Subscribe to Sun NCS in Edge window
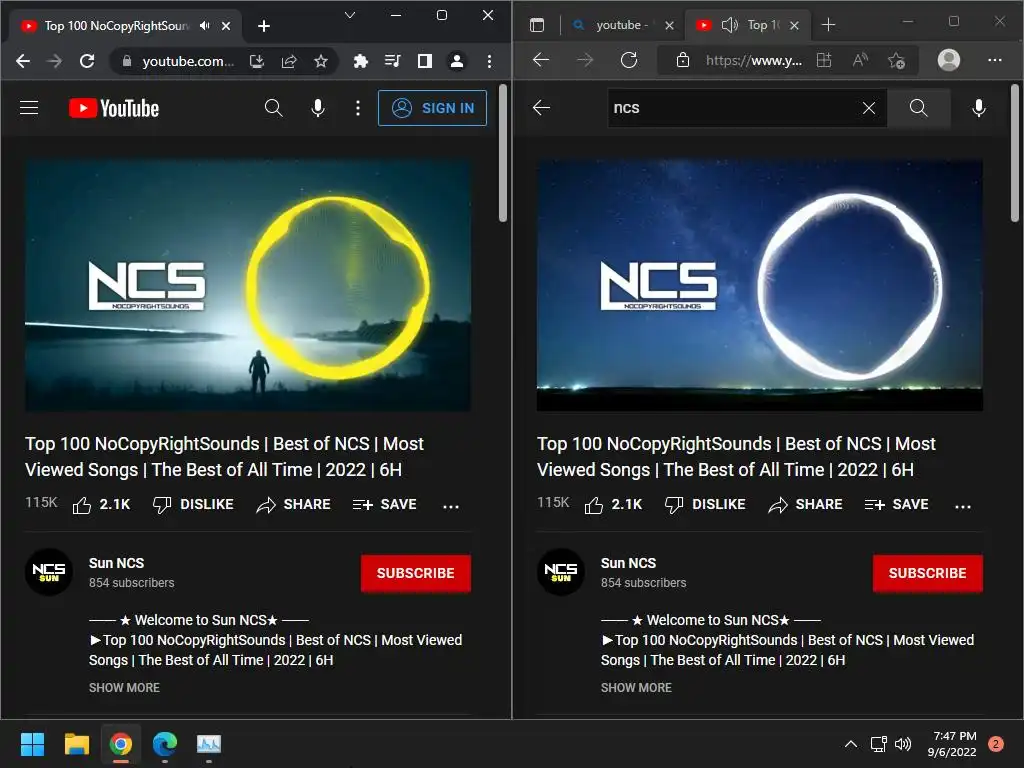The image size is (1024, 768). click(x=928, y=573)
